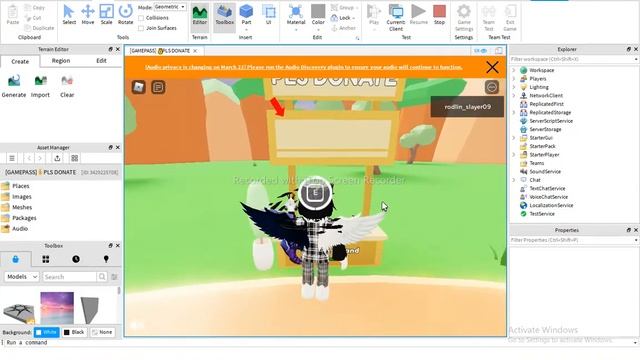
Task: Open Toolbox Inventory grid tab icon
Action: [x=46, y=259]
